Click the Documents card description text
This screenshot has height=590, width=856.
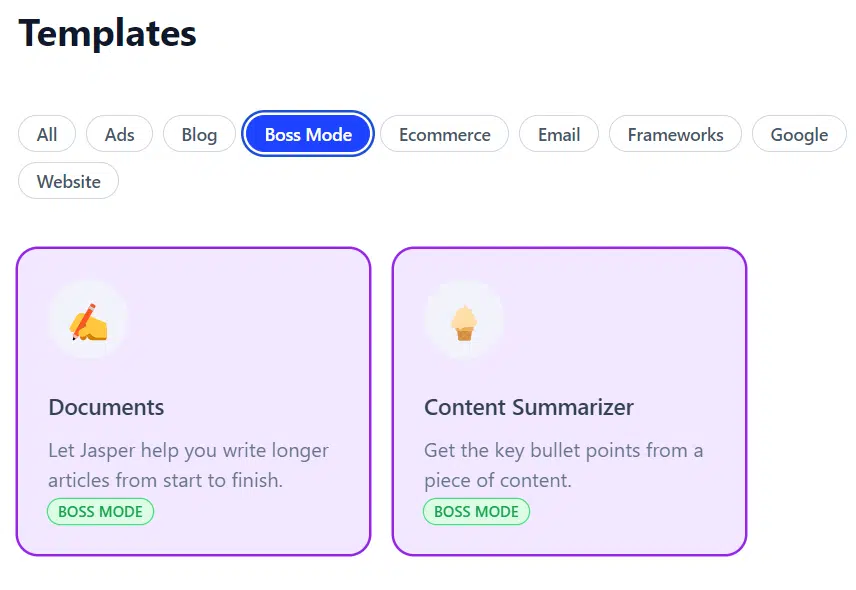[x=188, y=465]
